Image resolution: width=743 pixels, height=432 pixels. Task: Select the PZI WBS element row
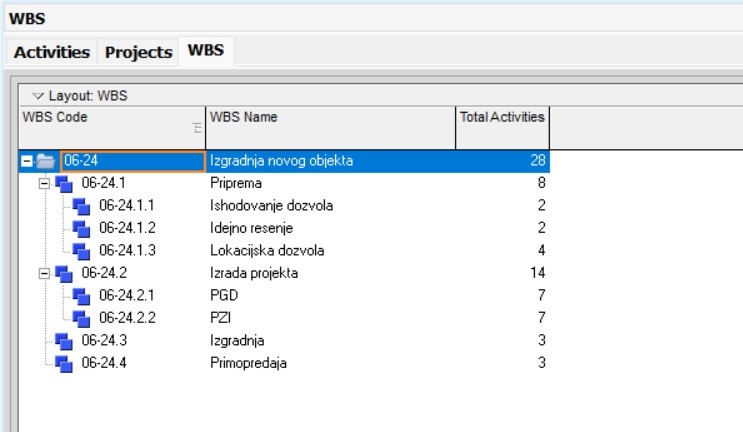pos(221,318)
